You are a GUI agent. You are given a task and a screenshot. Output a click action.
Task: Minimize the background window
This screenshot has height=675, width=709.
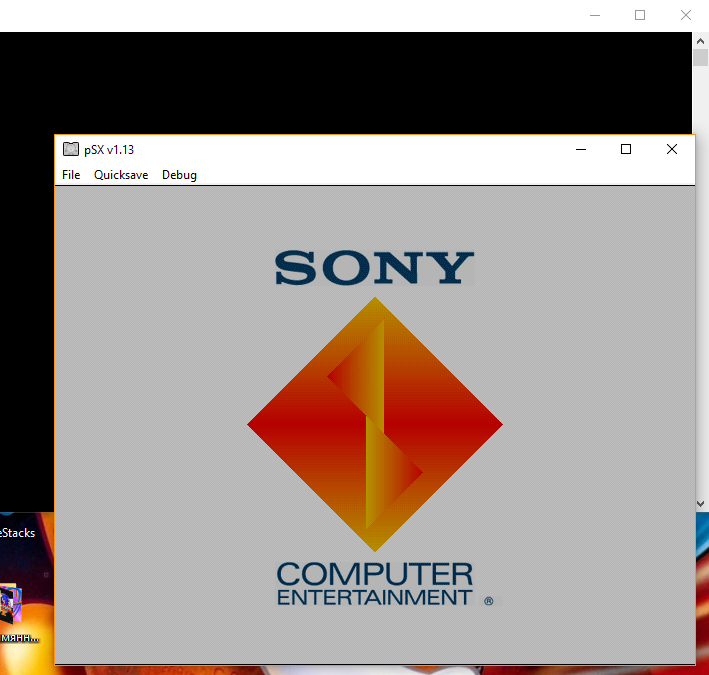coord(595,15)
